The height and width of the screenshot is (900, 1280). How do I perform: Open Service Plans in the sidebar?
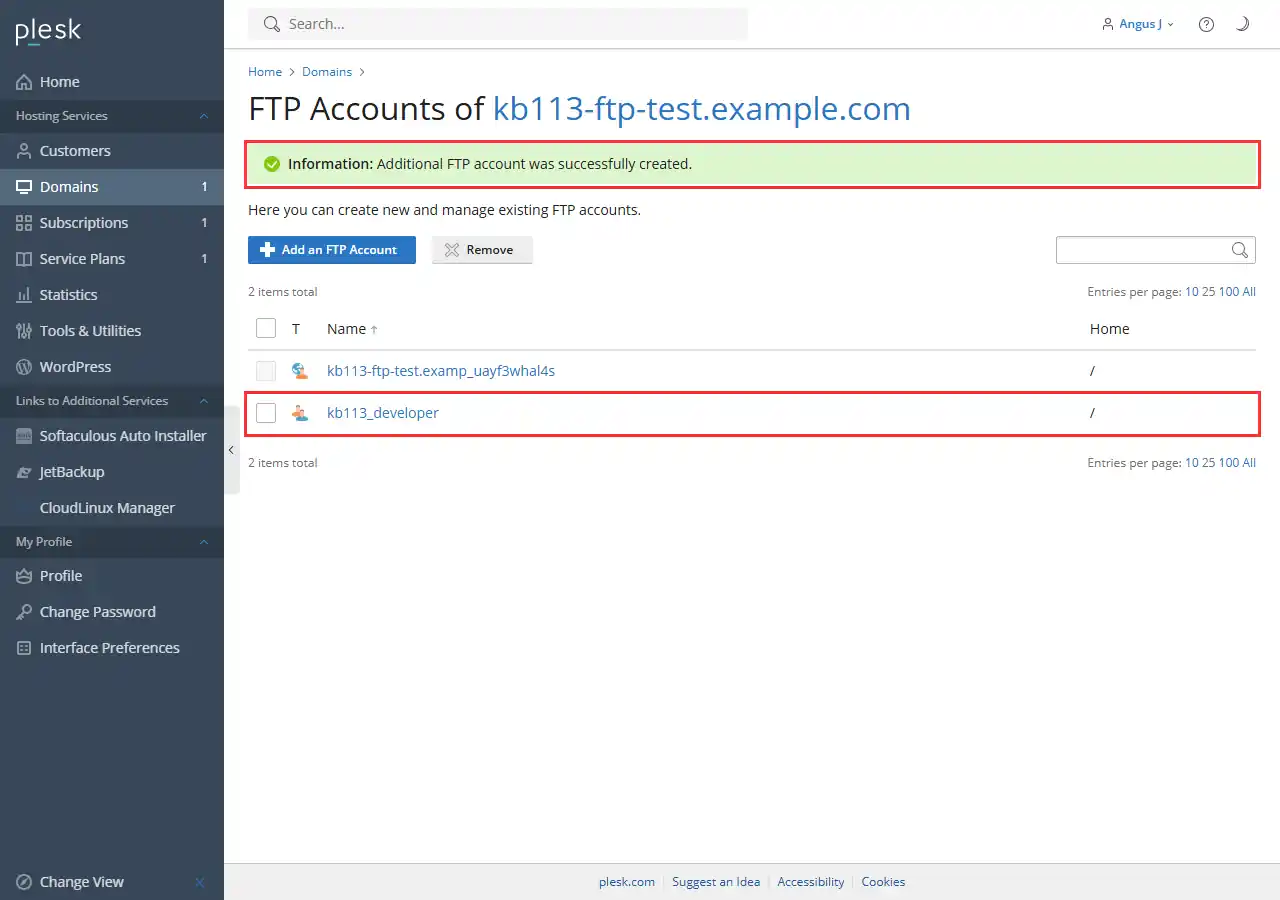coord(112,259)
